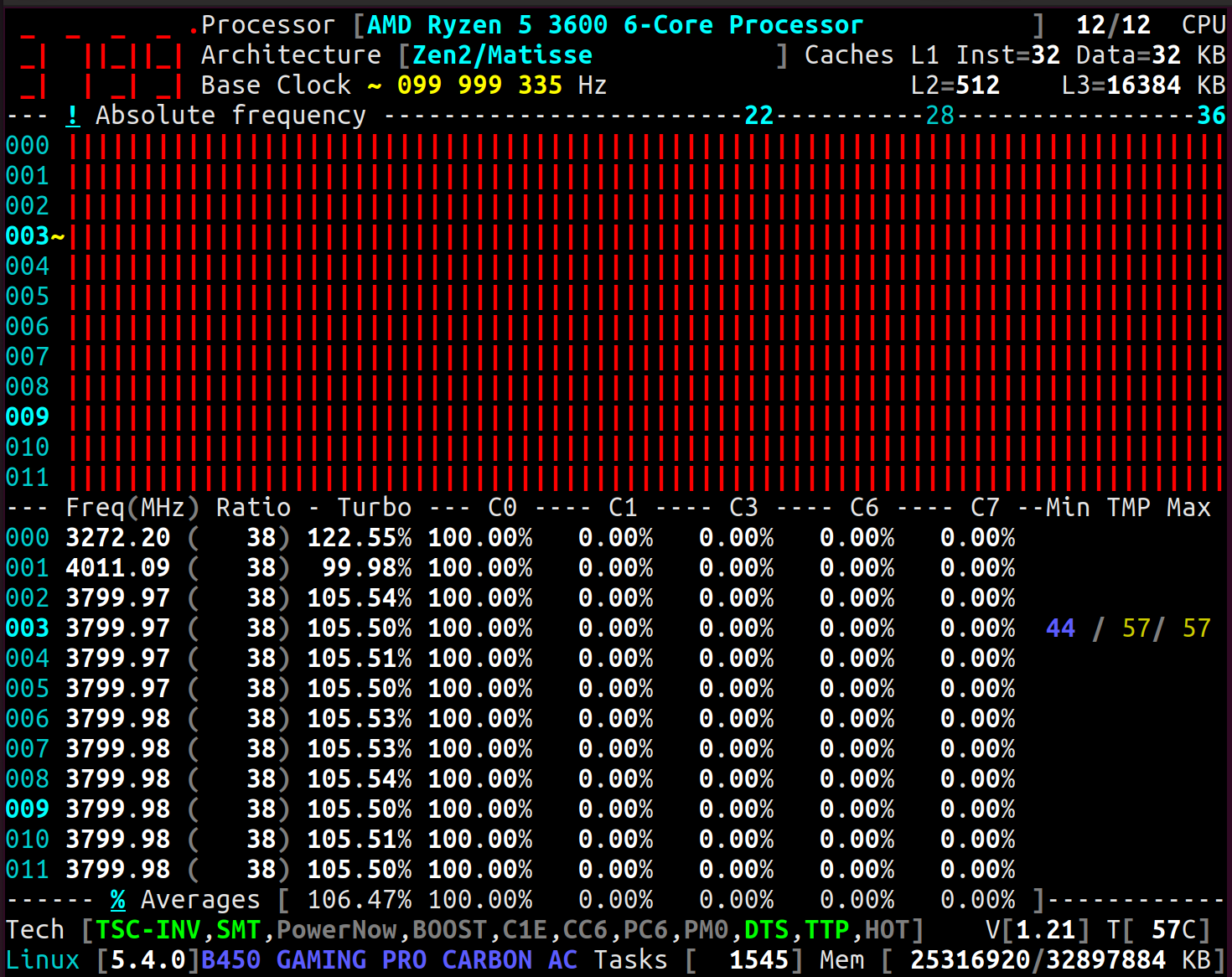Click the HOT technology flag
This screenshot has height=977, width=1232.
pos(887,930)
